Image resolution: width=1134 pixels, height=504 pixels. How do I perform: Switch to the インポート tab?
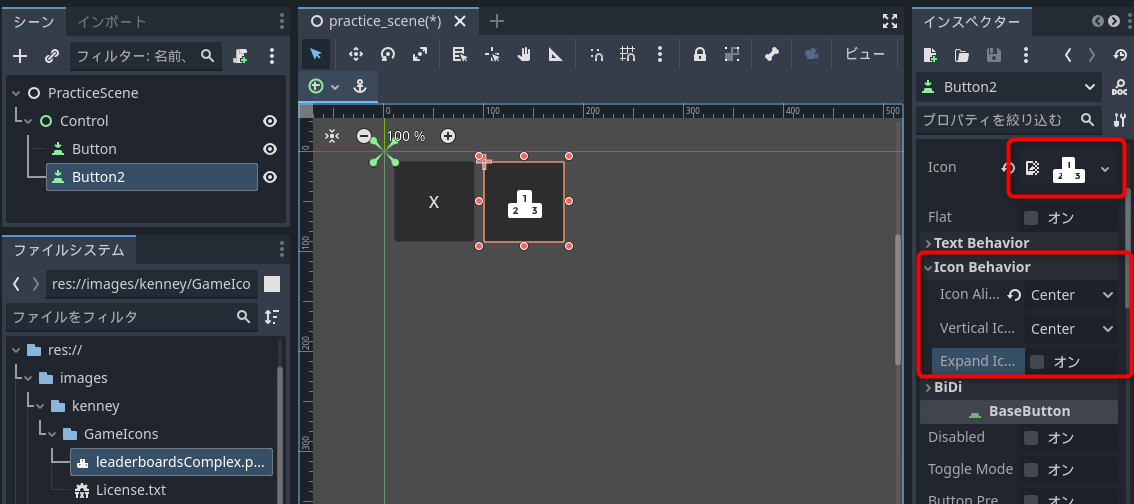(x=112, y=22)
